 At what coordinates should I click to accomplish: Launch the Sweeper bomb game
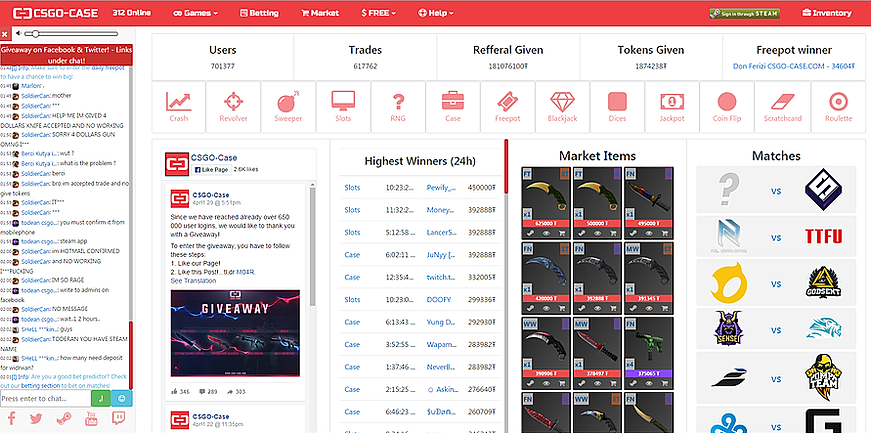tap(288, 107)
